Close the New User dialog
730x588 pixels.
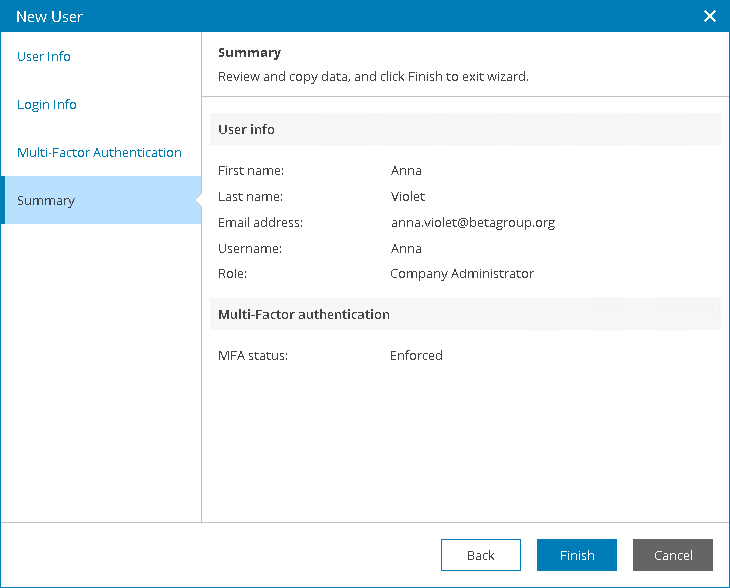tap(710, 16)
